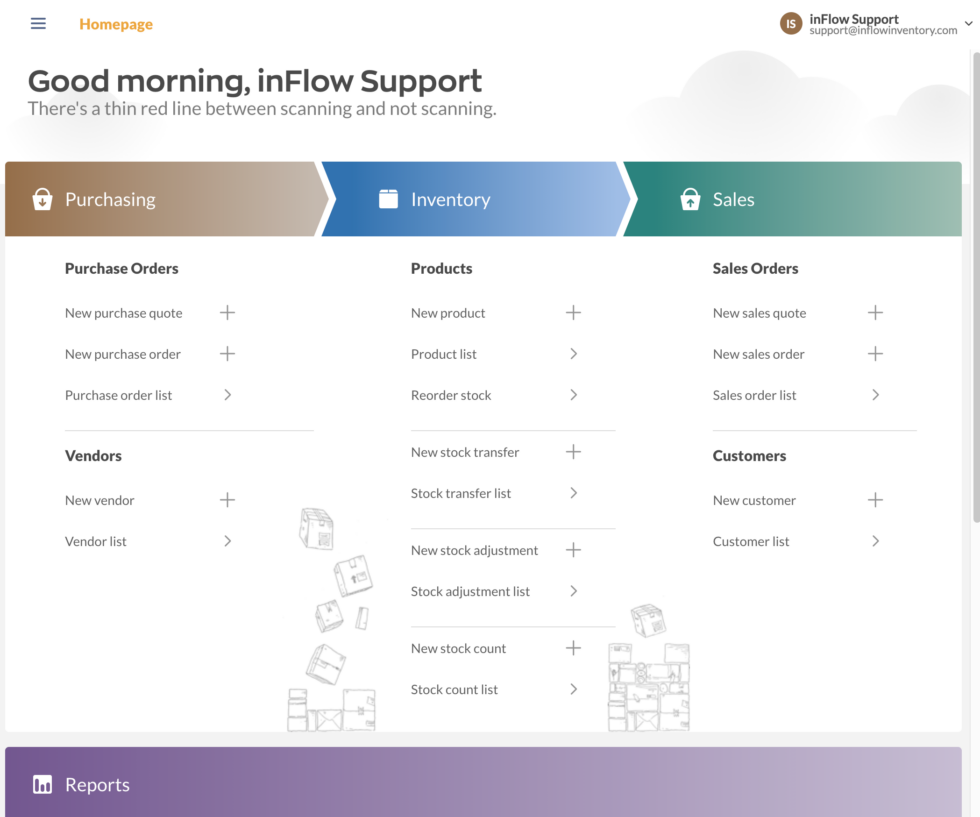The height and width of the screenshot is (817, 980).
Task: Open Sales order list via its chevron
Action: (x=875, y=394)
